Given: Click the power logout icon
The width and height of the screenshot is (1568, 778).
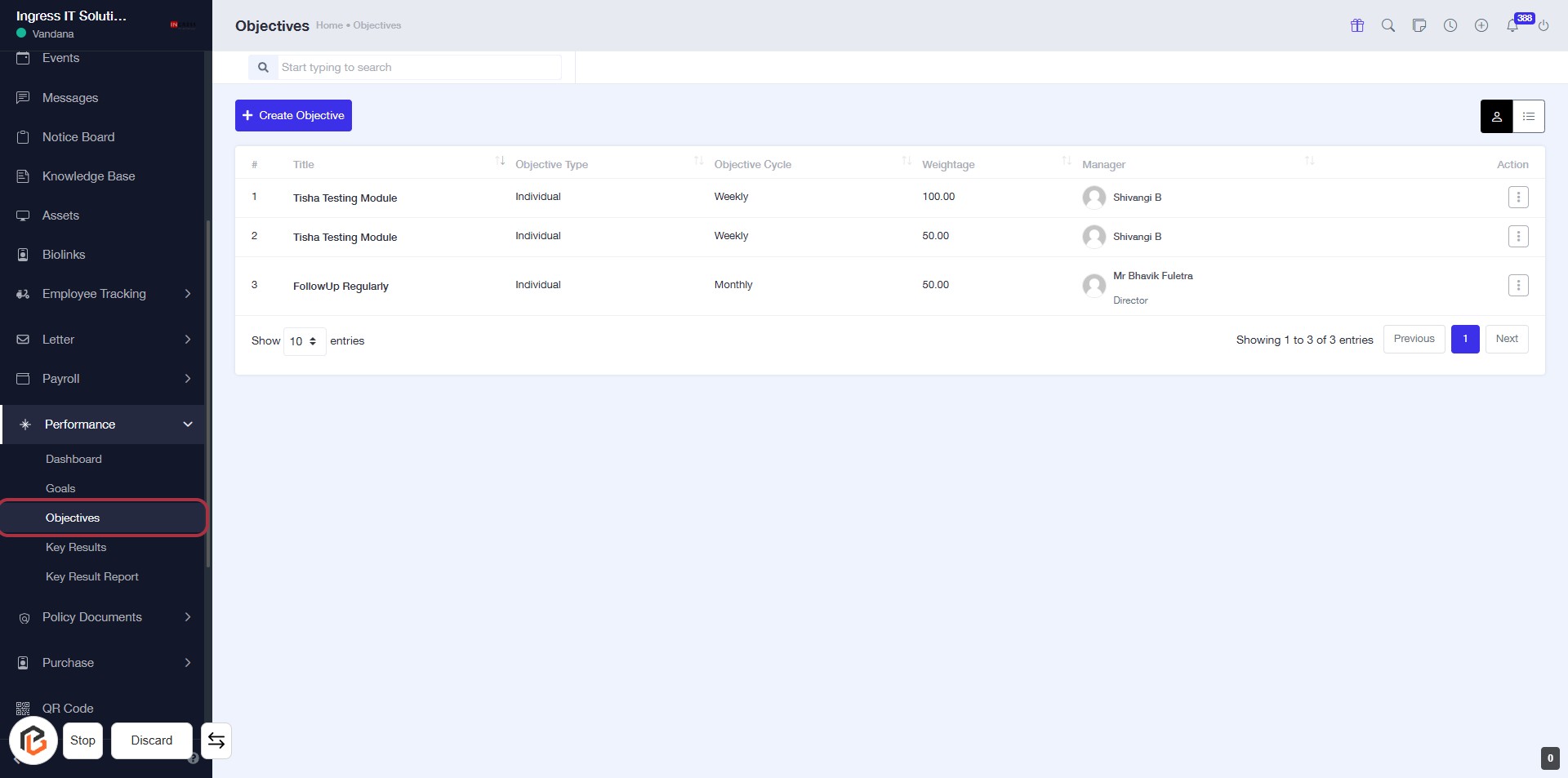Looking at the screenshot, I should tap(1543, 26).
